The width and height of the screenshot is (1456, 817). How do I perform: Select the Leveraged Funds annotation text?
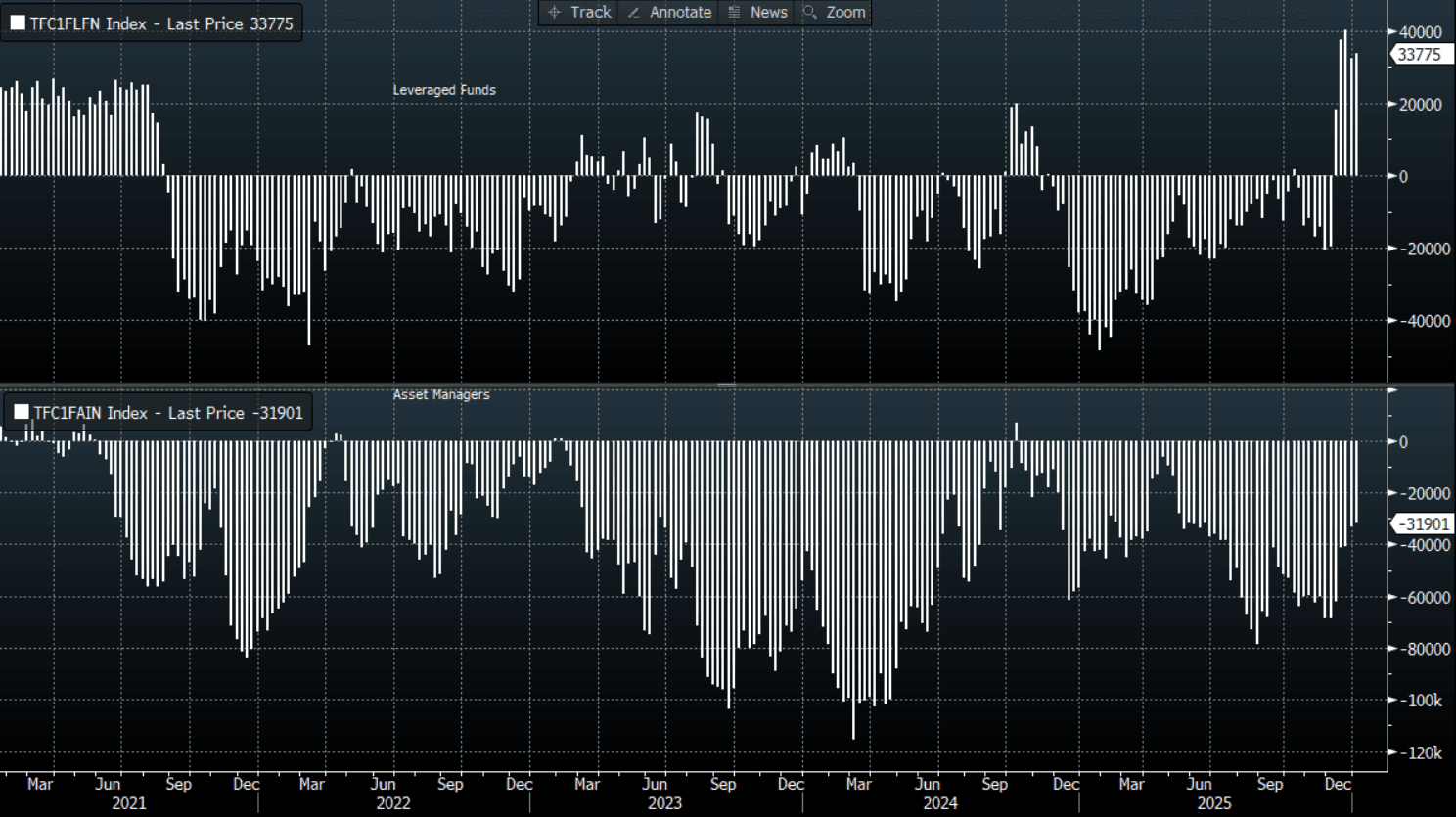[x=444, y=90]
